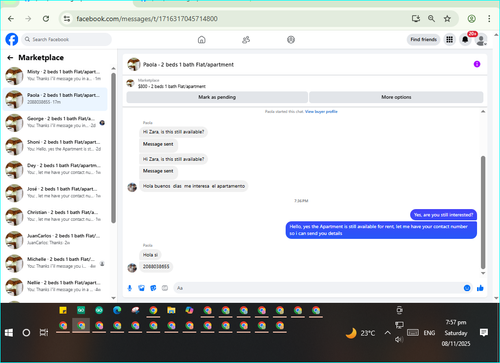Bookmark this page with the star icon

coord(447,19)
